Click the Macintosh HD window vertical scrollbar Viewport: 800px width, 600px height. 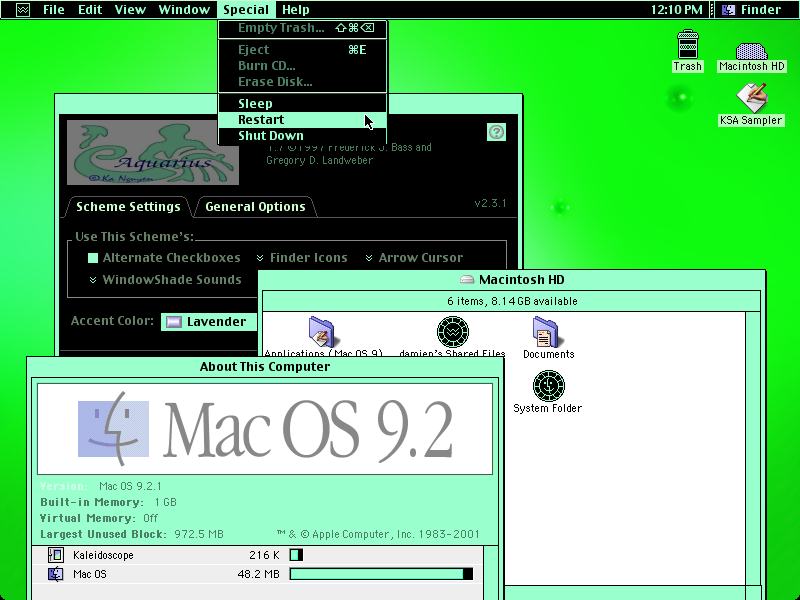(753, 449)
